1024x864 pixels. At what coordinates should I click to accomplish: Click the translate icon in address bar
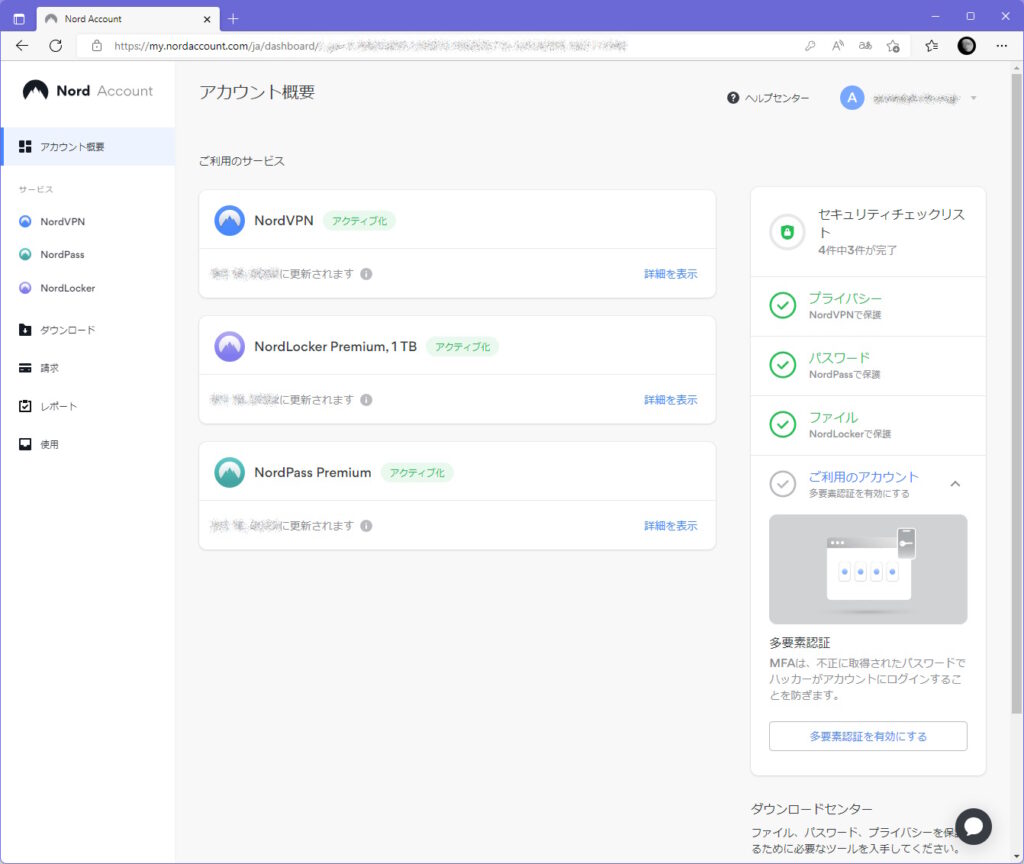(865, 46)
